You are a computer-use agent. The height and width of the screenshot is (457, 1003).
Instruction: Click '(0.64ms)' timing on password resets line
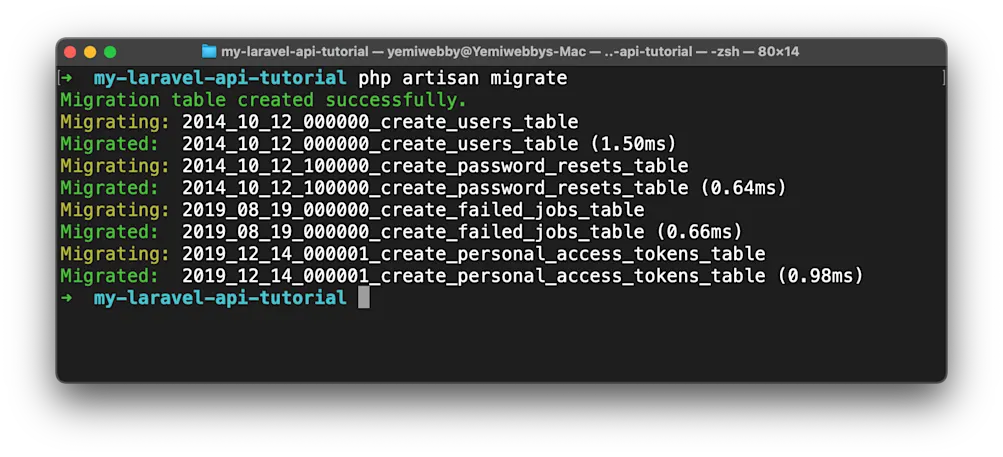743,188
